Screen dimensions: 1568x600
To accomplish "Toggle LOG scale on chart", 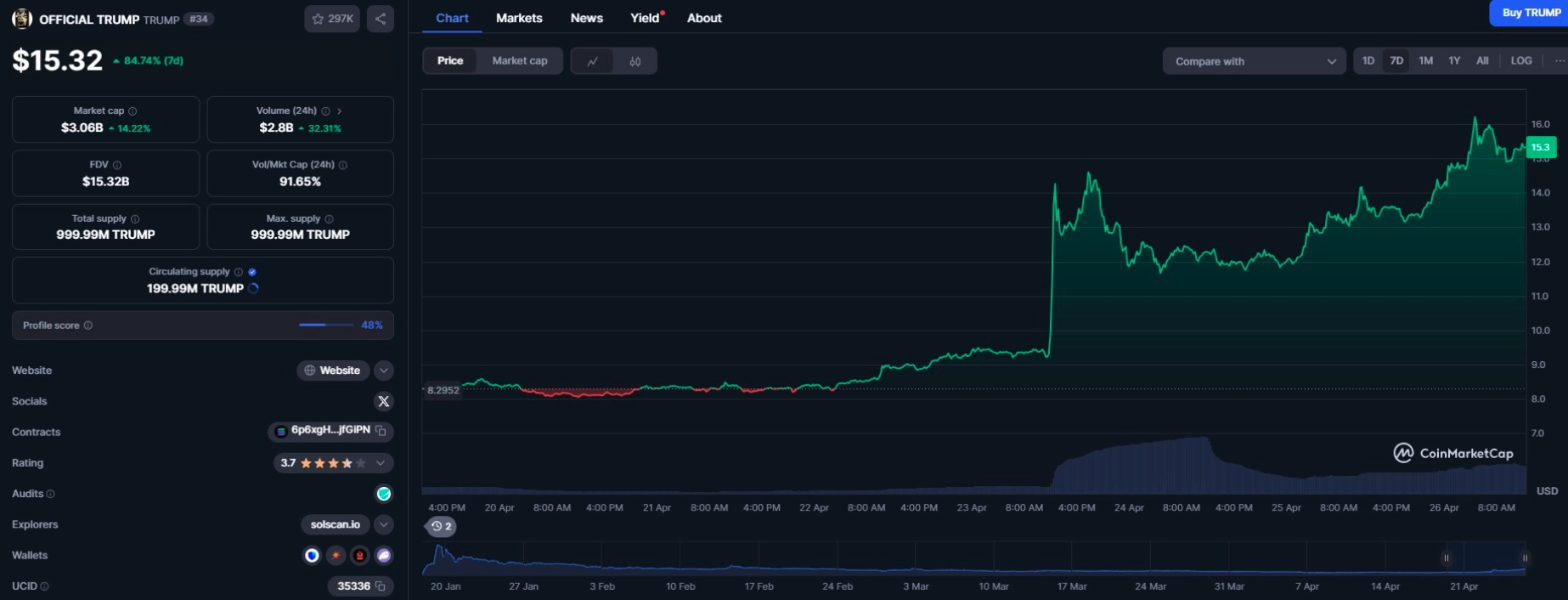I will pyautogui.click(x=1521, y=61).
